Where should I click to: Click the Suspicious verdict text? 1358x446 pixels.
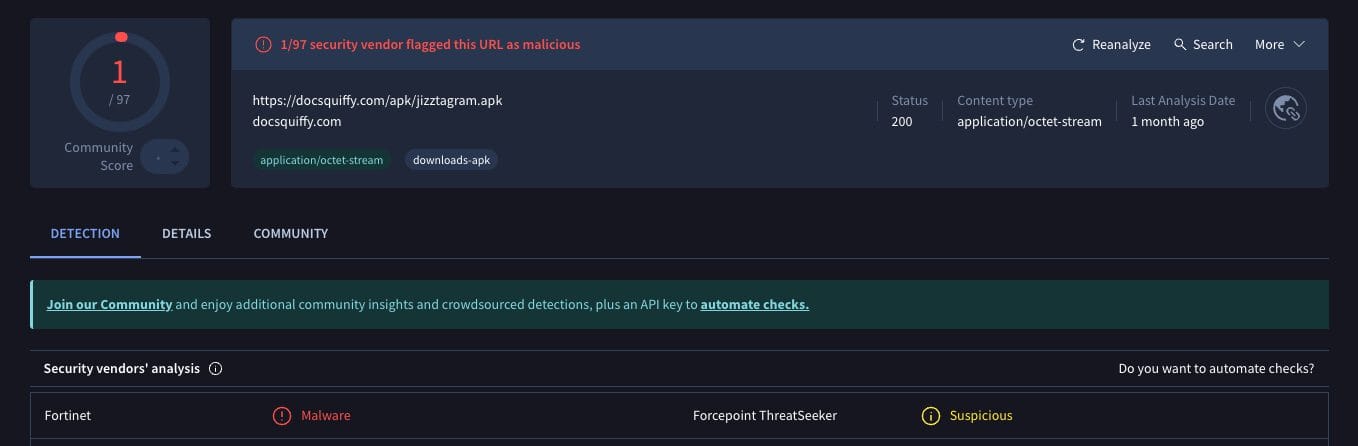point(981,416)
